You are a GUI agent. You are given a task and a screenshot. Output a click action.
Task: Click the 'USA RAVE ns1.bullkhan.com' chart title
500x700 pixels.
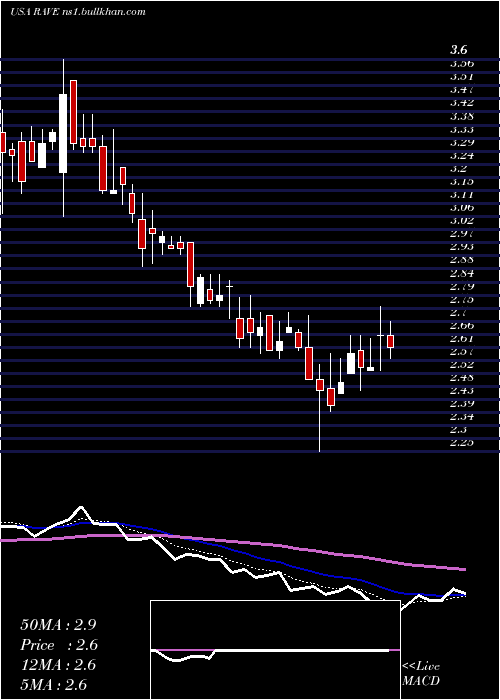click(78, 12)
